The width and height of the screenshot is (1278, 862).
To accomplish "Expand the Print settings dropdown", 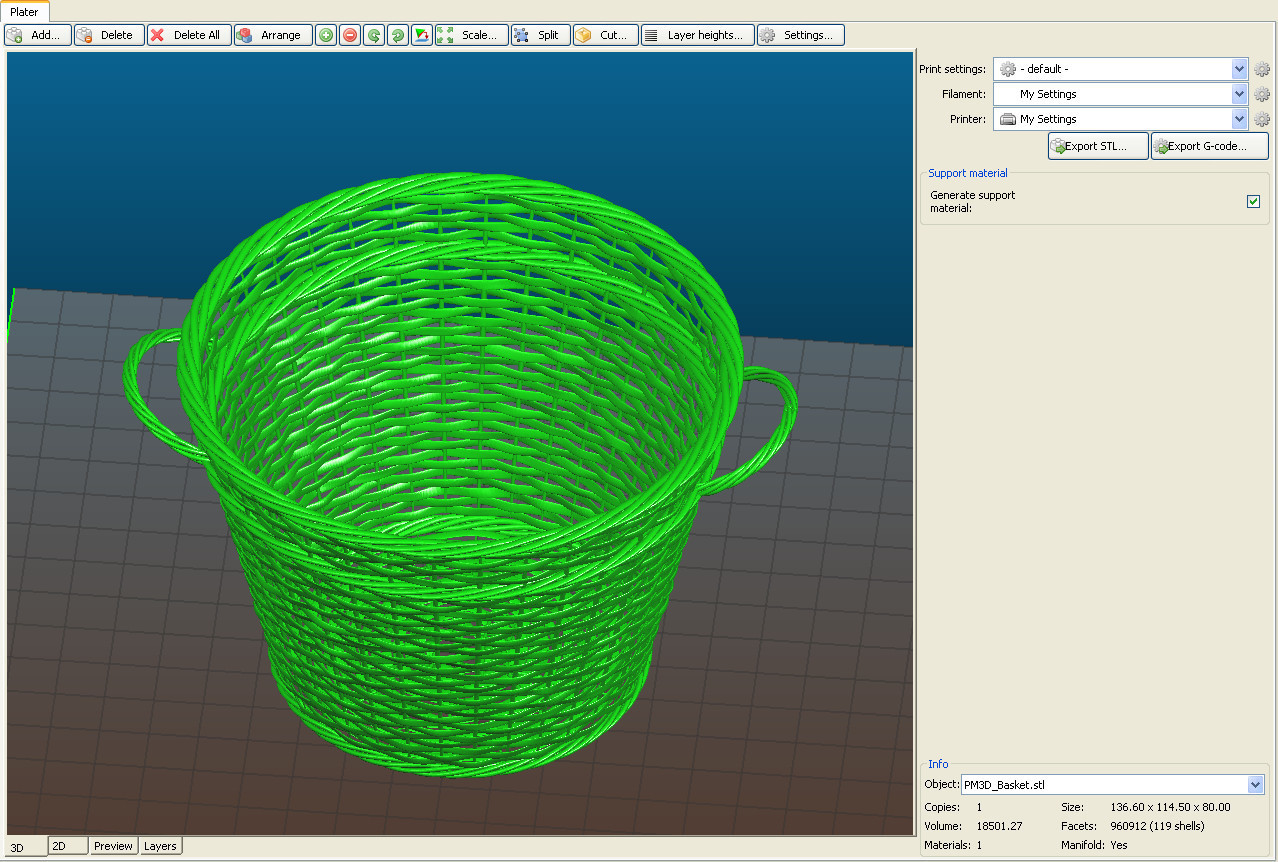I will pyautogui.click(x=1240, y=69).
